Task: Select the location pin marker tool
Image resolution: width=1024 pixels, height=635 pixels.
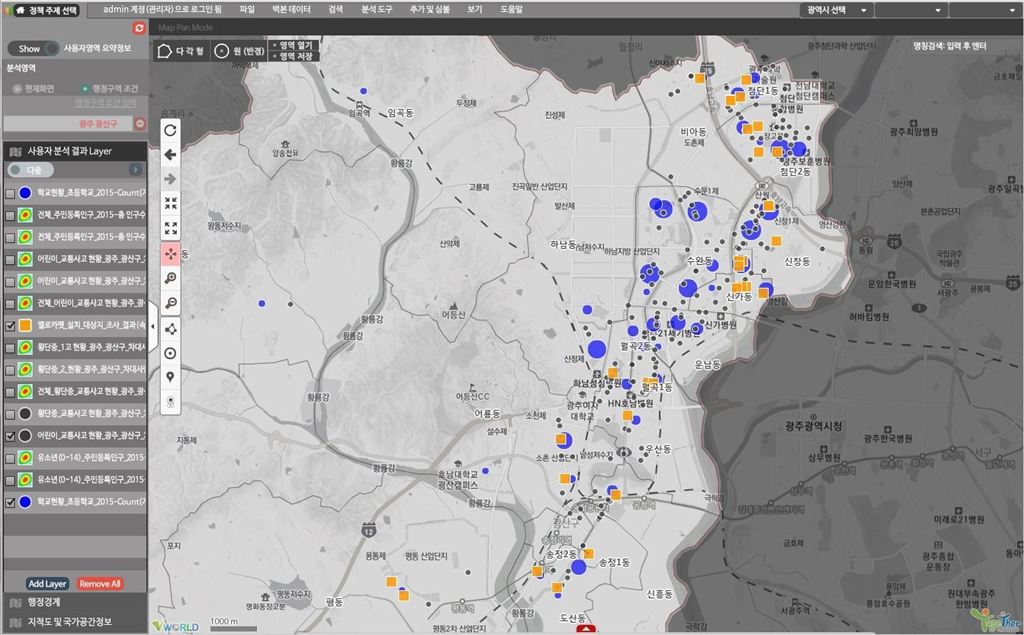Action: (x=171, y=377)
